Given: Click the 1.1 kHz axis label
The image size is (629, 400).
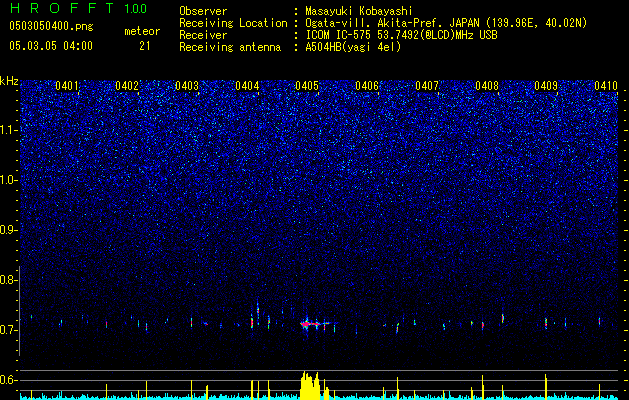Looking at the screenshot, I should click(8, 130).
